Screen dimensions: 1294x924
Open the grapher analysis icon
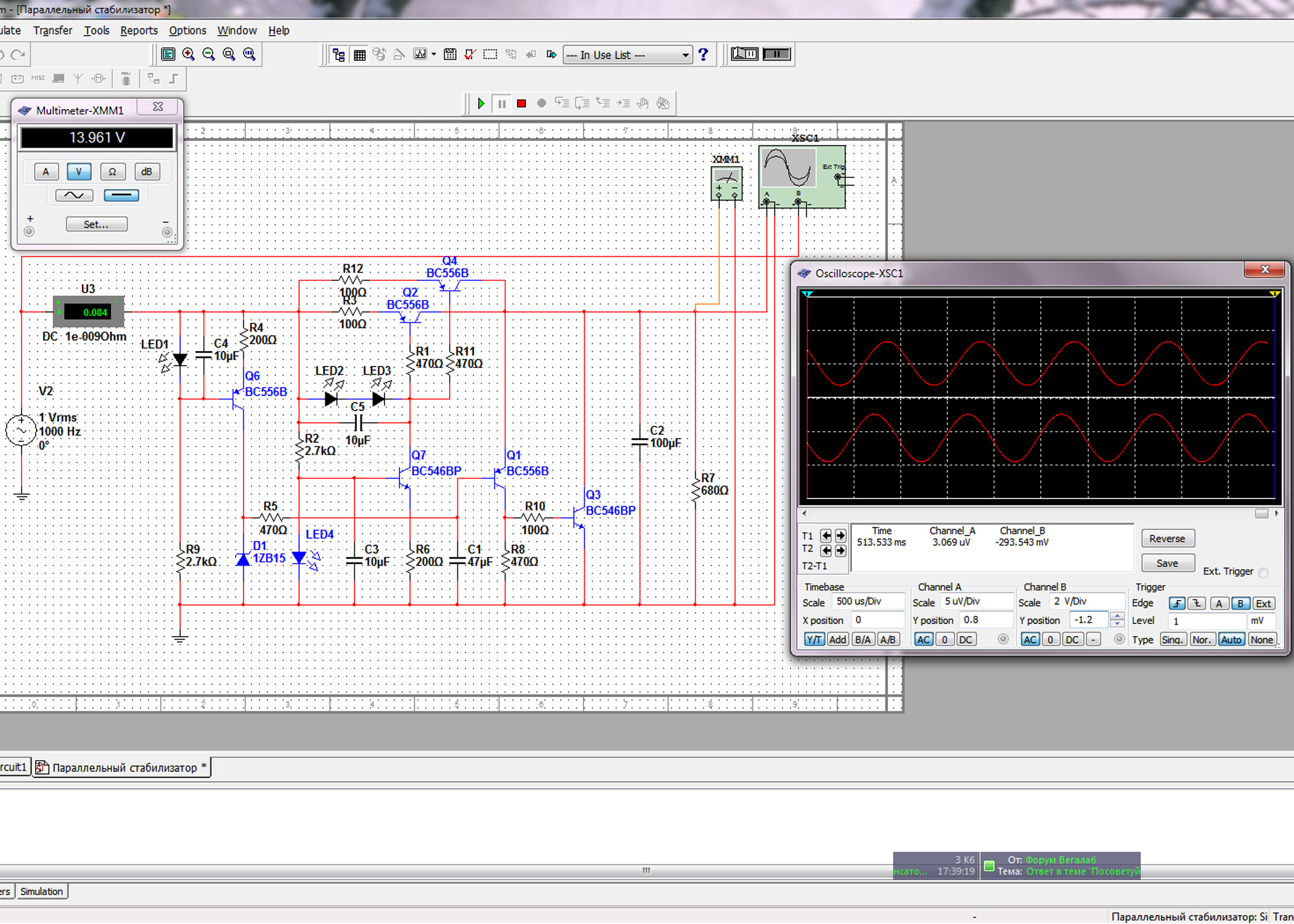coord(420,54)
